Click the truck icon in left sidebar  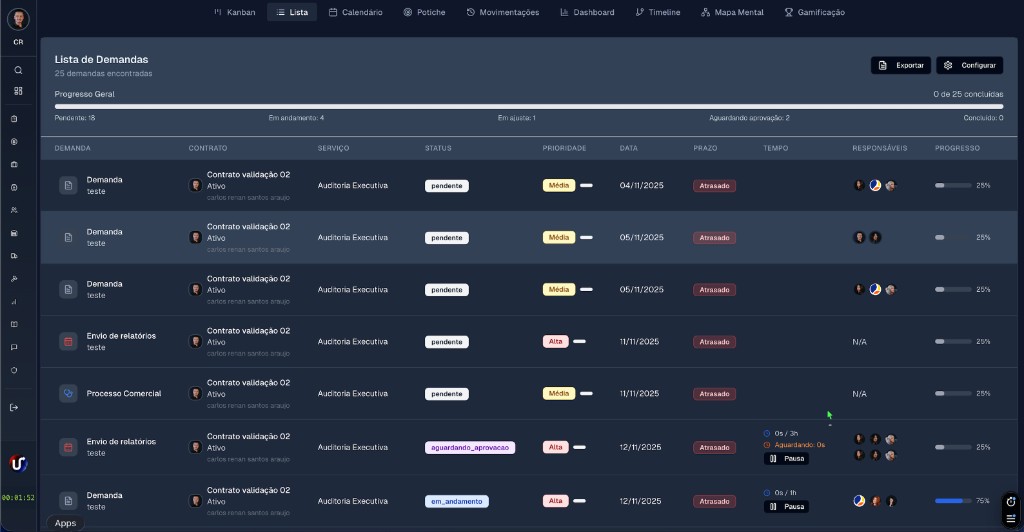pyautogui.click(x=14, y=256)
